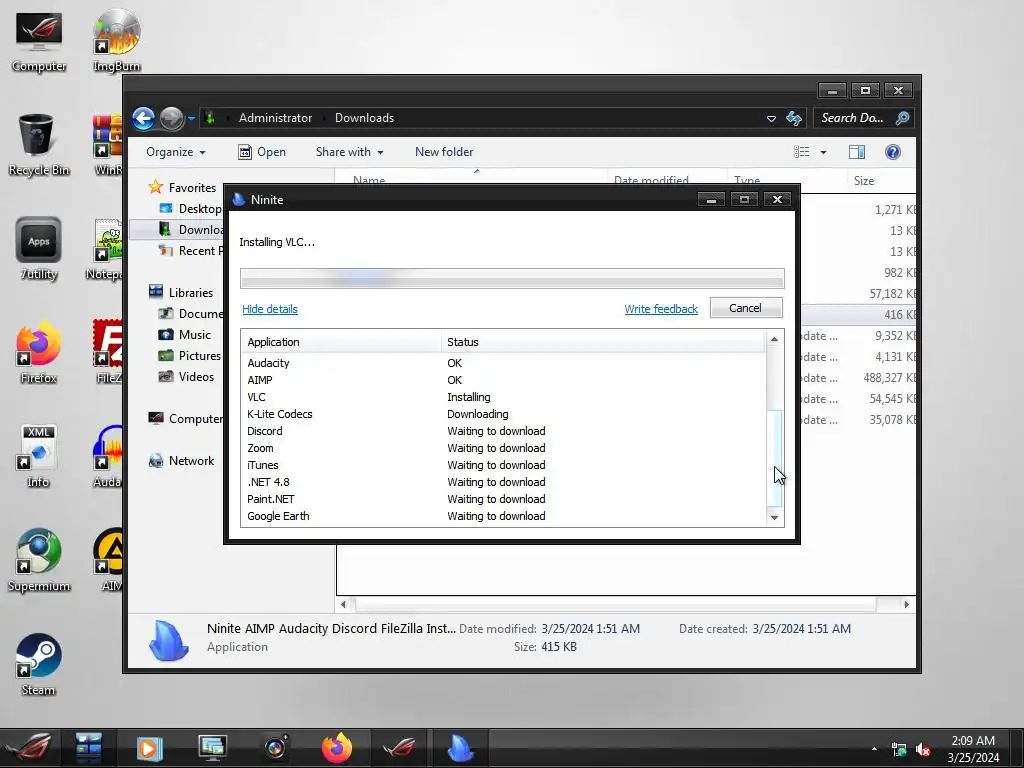Select the Google Earth row
The image size is (1024, 768).
tap(503, 516)
